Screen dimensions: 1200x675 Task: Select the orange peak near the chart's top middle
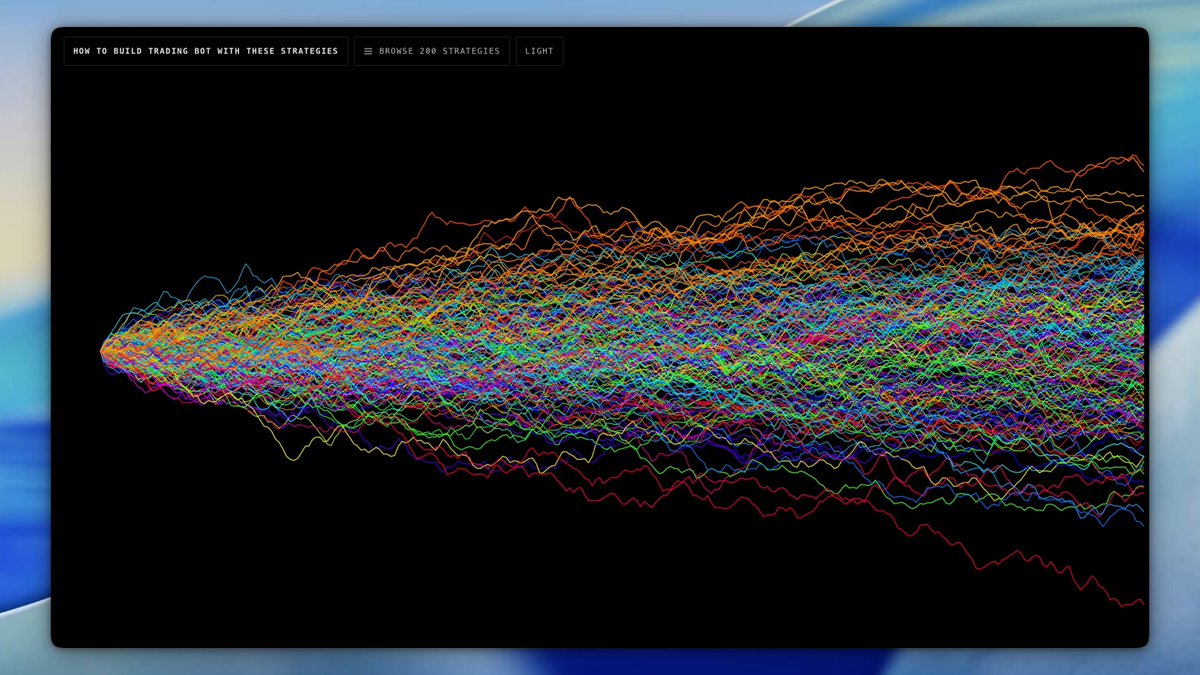[567, 199]
